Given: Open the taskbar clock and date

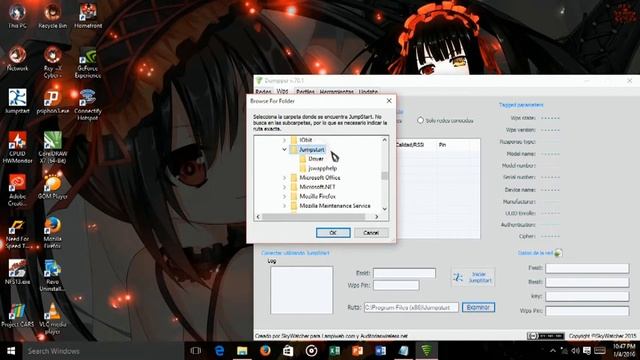Looking at the screenshot, I should point(624,351).
